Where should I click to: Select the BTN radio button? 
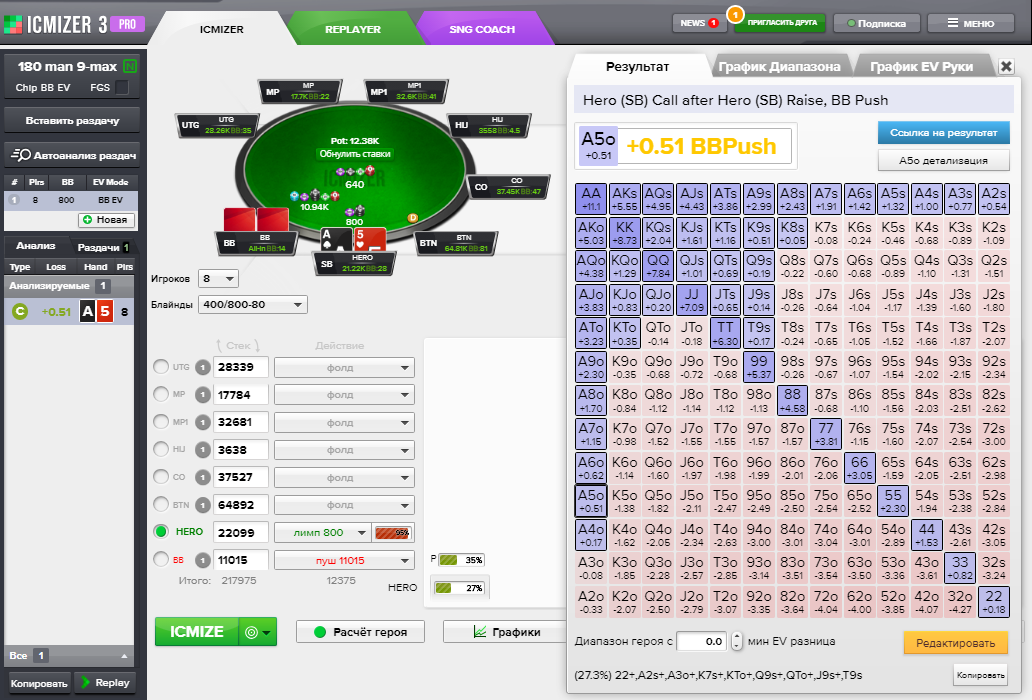pyautogui.click(x=161, y=505)
